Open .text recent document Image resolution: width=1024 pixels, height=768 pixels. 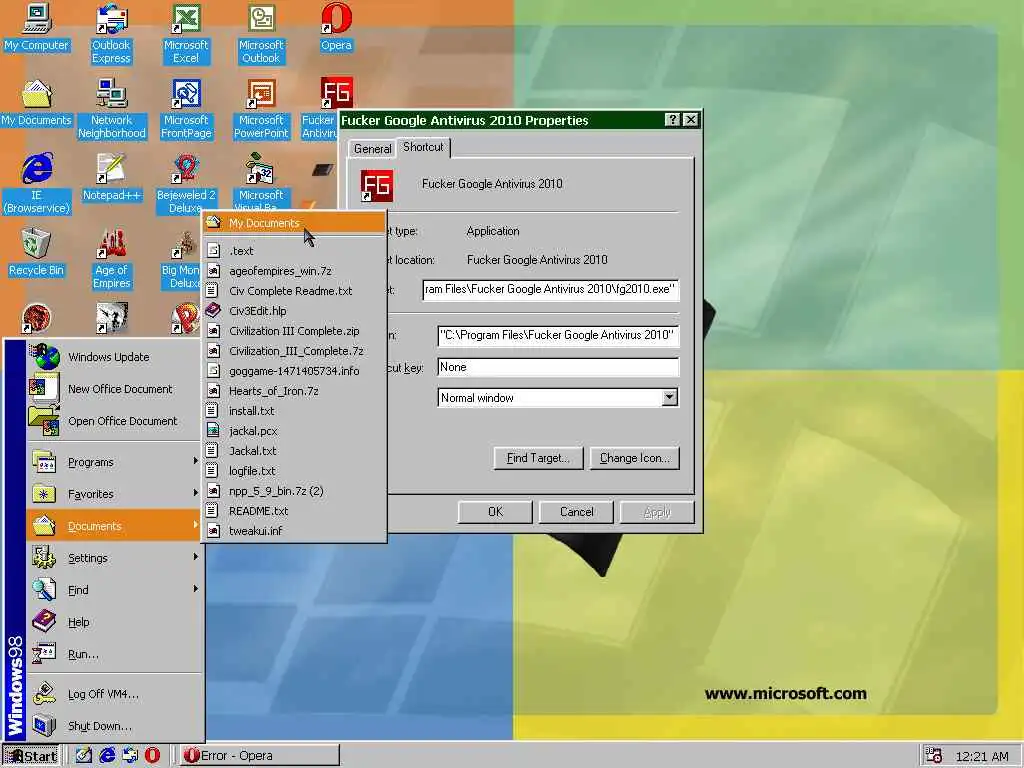click(x=294, y=251)
